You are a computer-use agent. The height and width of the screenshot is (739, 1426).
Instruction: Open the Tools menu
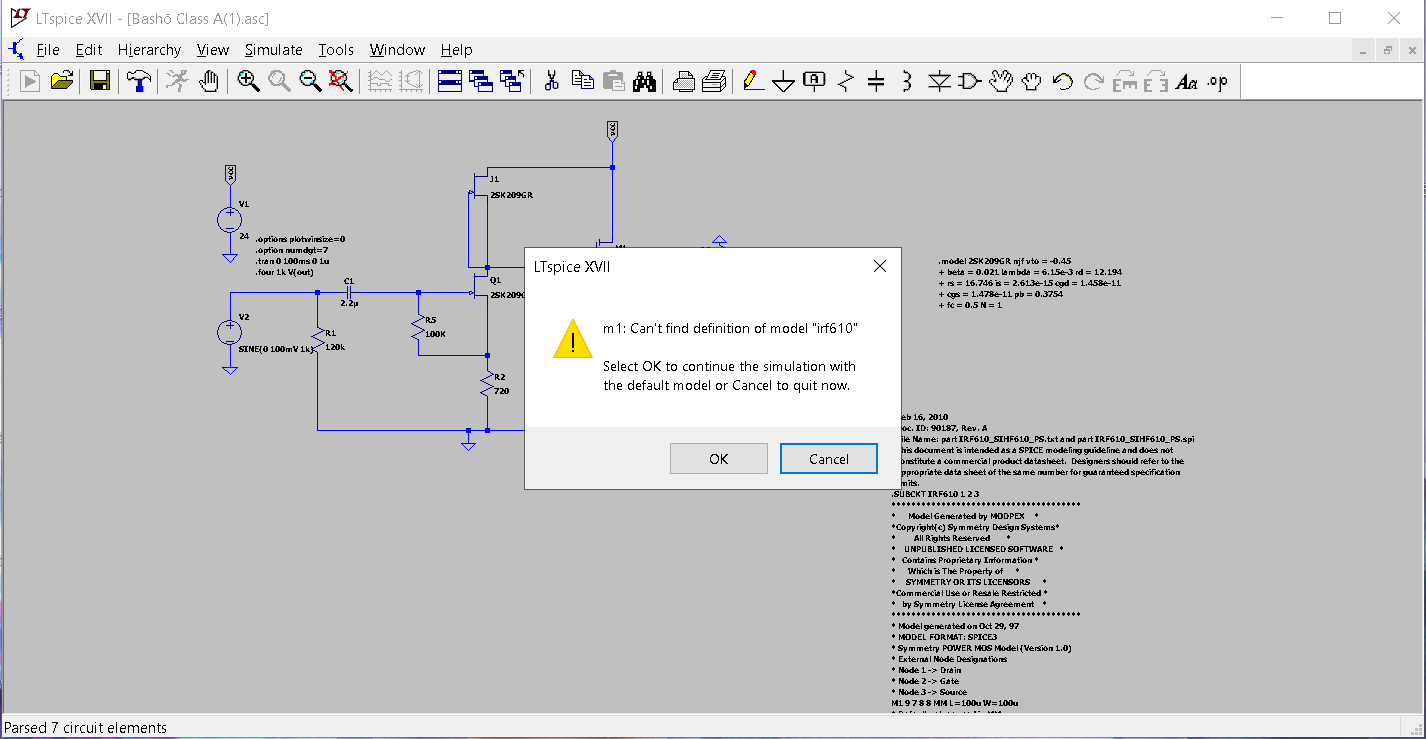[336, 50]
